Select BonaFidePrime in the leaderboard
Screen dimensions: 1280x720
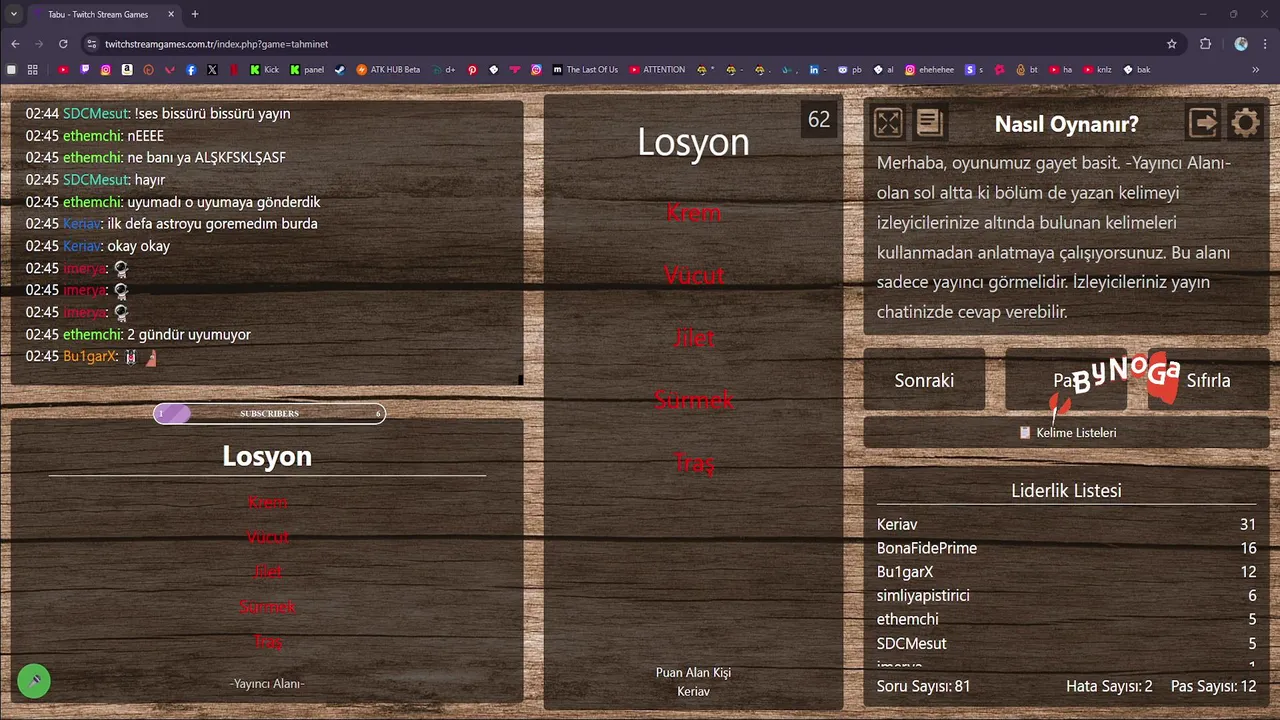[1066, 548]
